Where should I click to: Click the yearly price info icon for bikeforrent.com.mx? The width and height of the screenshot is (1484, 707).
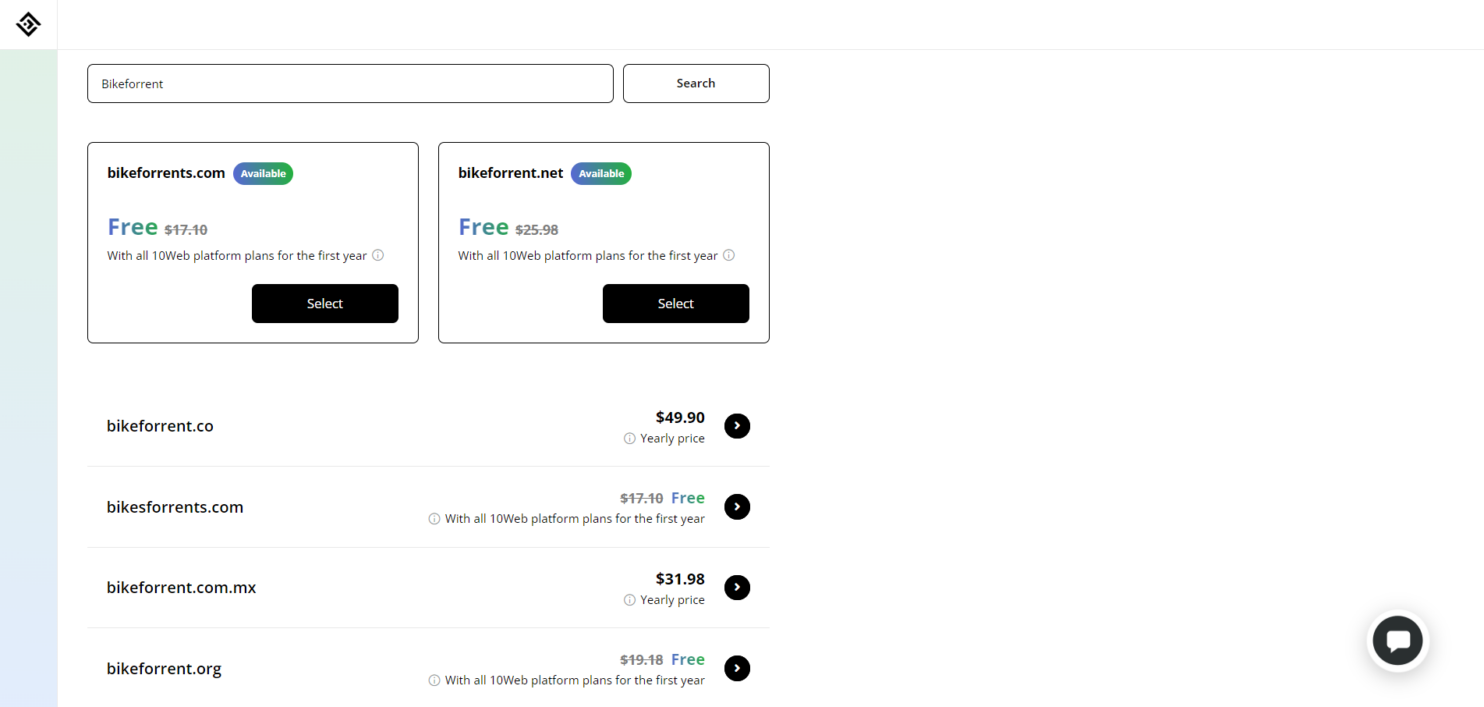tap(629, 599)
